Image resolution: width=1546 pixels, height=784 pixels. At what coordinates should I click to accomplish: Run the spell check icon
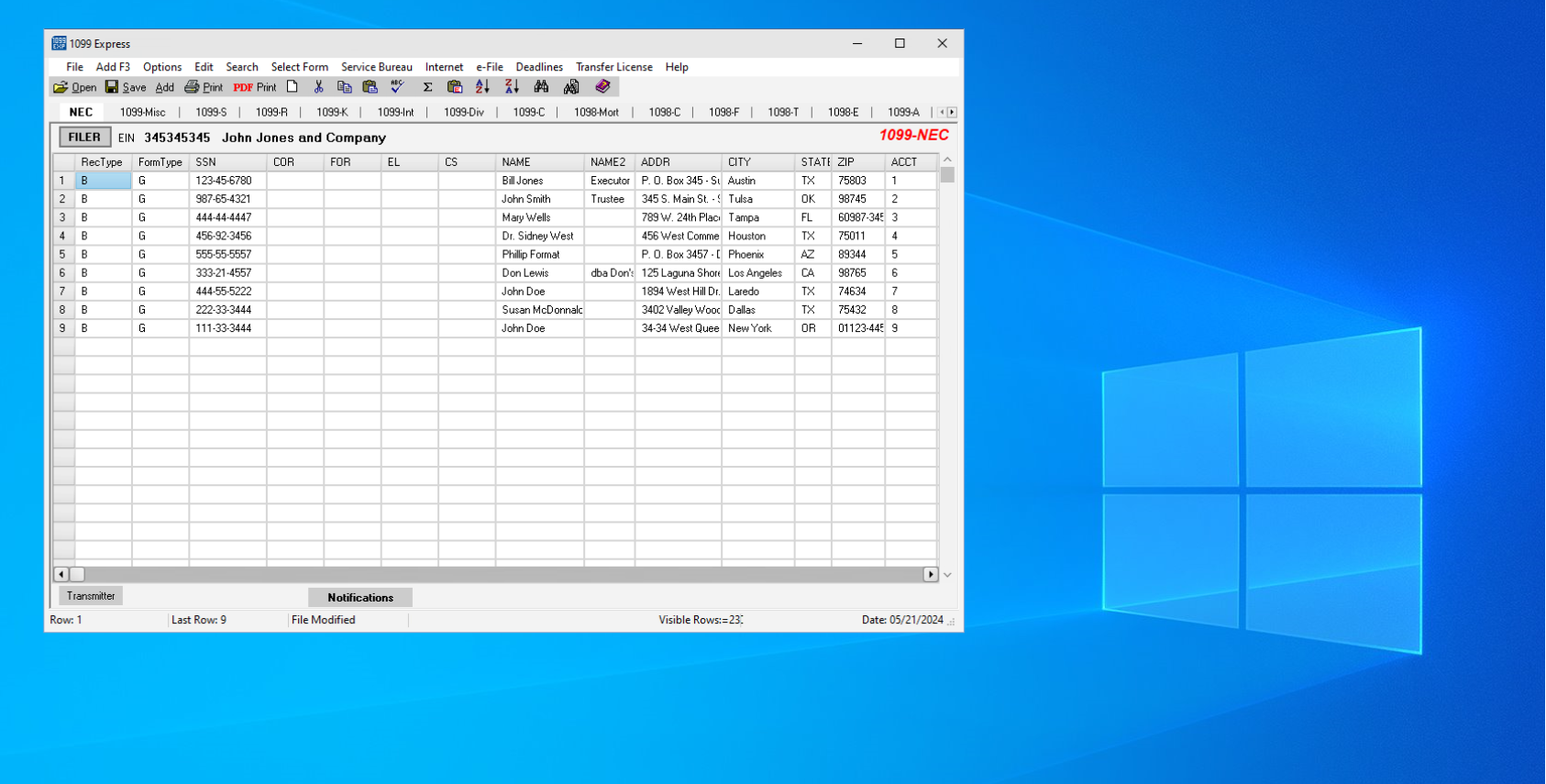[397, 87]
